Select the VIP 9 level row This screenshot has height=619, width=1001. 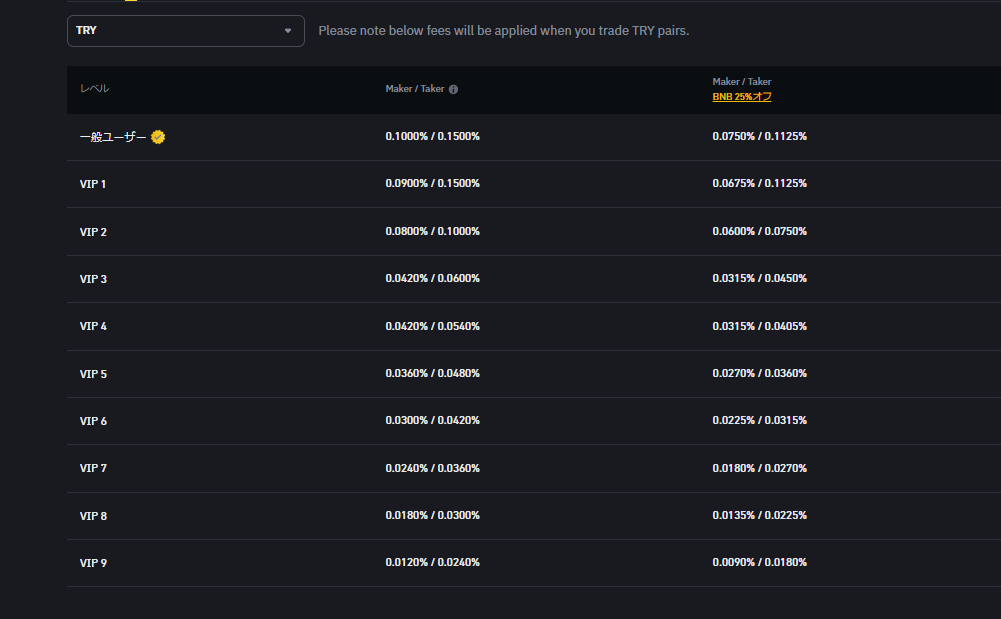tap(93, 563)
